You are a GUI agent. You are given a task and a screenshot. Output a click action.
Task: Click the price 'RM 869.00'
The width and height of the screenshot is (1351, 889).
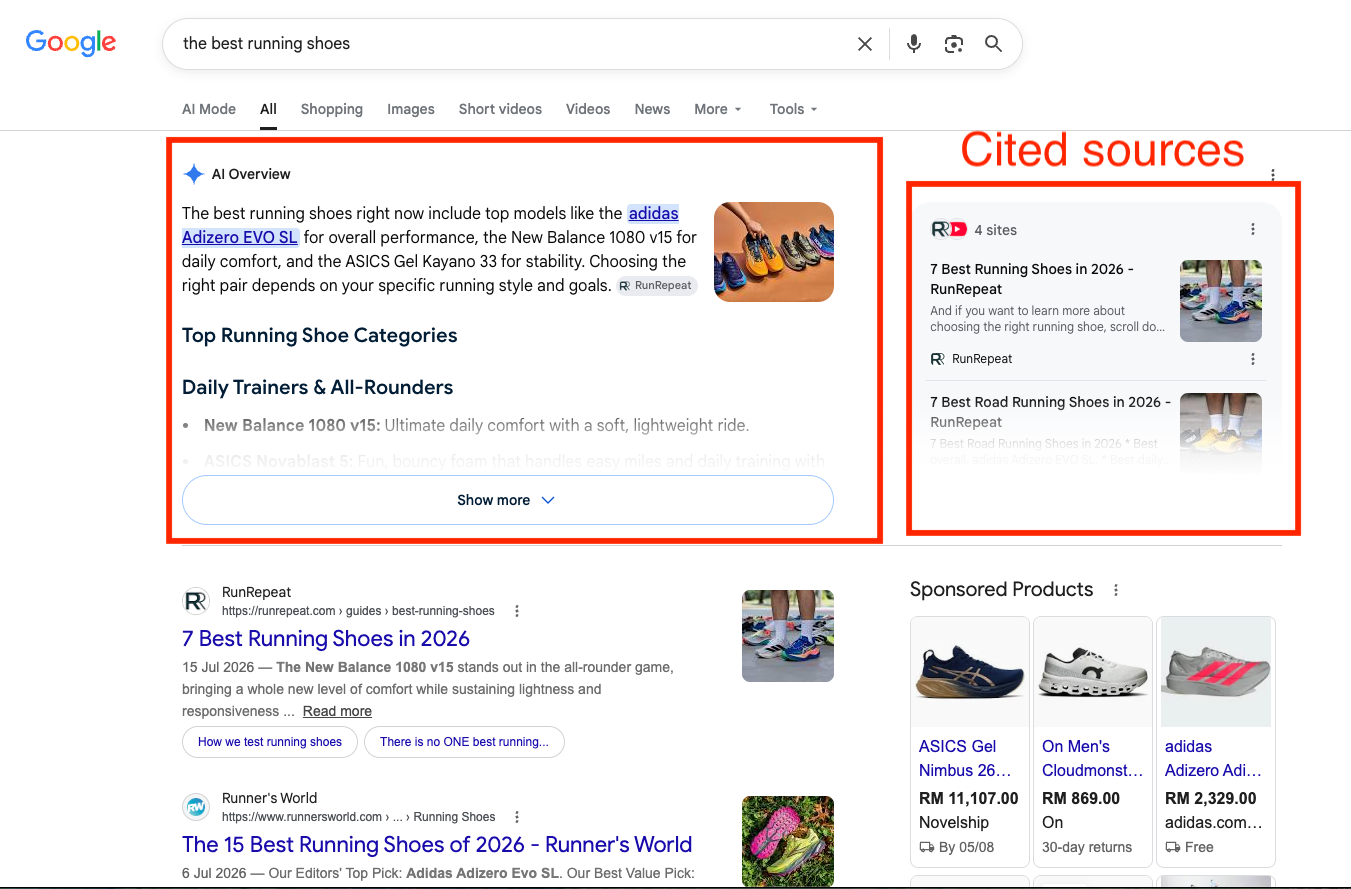(x=1081, y=798)
